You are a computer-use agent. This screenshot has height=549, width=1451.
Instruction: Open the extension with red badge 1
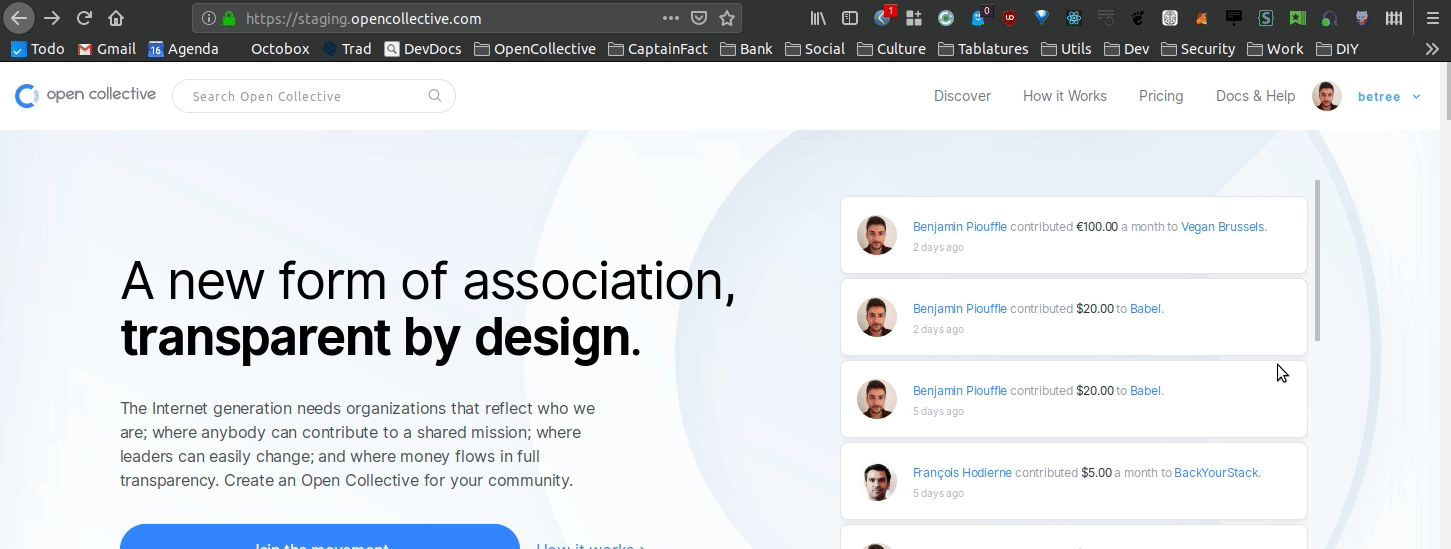[x=884, y=17]
